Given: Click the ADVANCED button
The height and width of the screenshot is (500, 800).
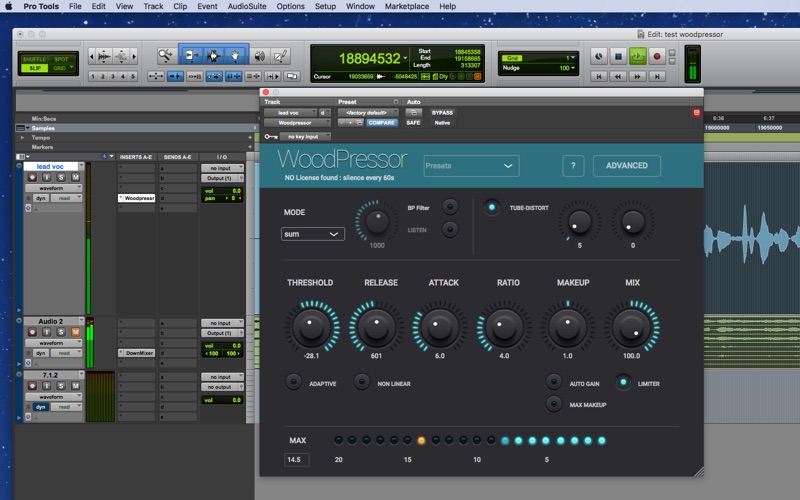Looking at the screenshot, I should click(626, 166).
